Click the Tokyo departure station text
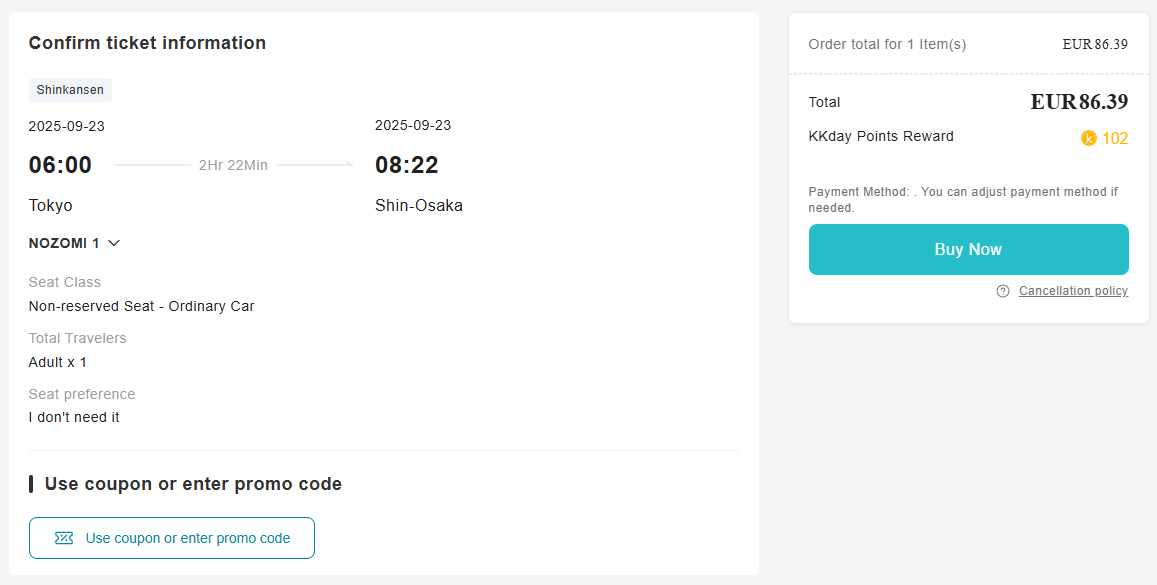Viewport: 1157px width, 585px height. pos(51,206)
